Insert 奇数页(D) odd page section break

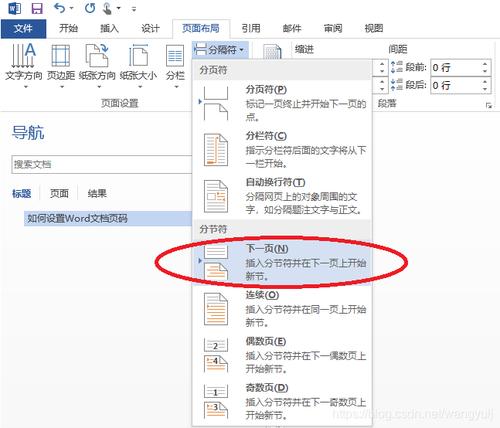tap(282, 401)
